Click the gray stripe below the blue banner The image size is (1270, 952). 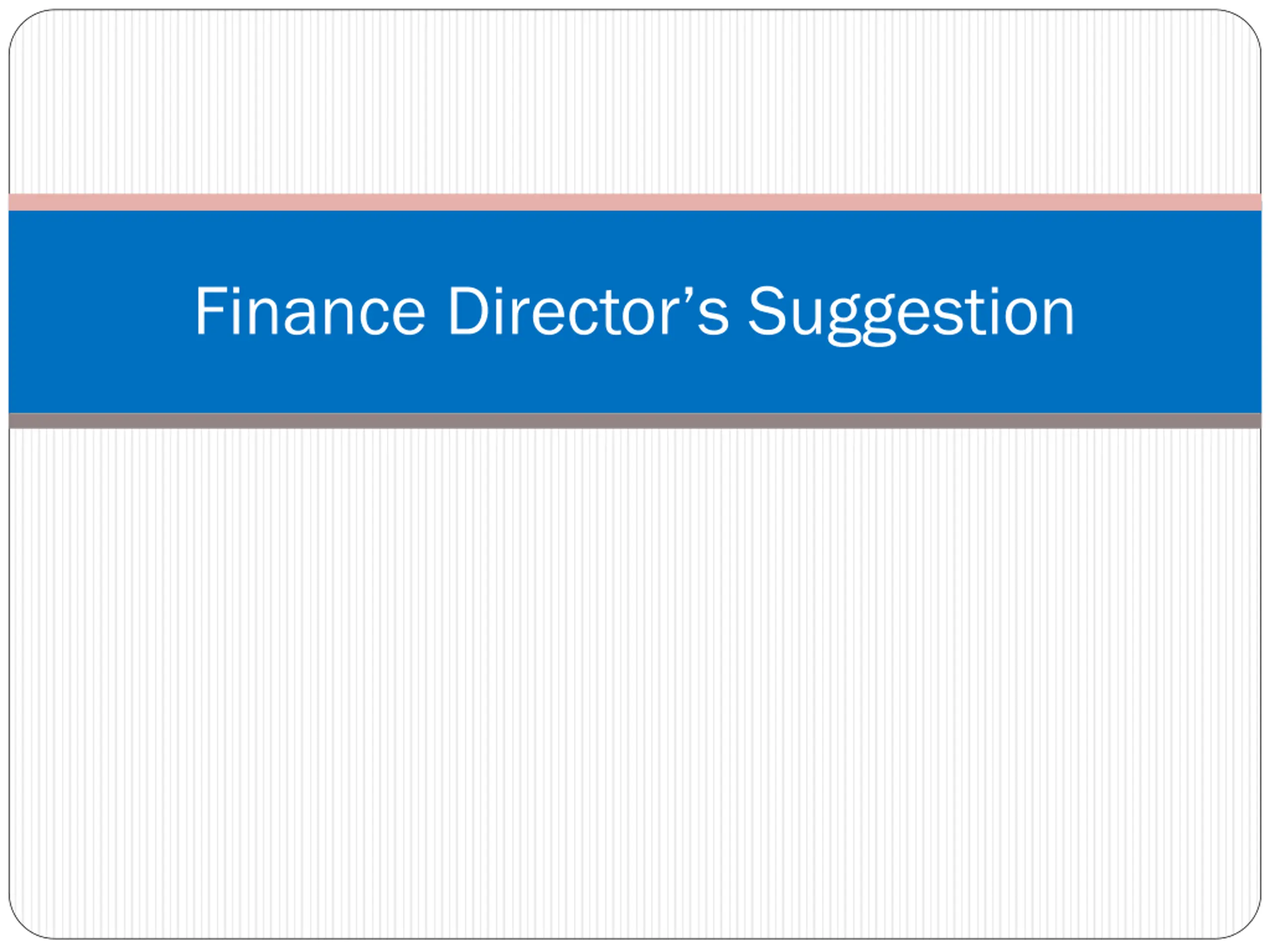(635, 420)
